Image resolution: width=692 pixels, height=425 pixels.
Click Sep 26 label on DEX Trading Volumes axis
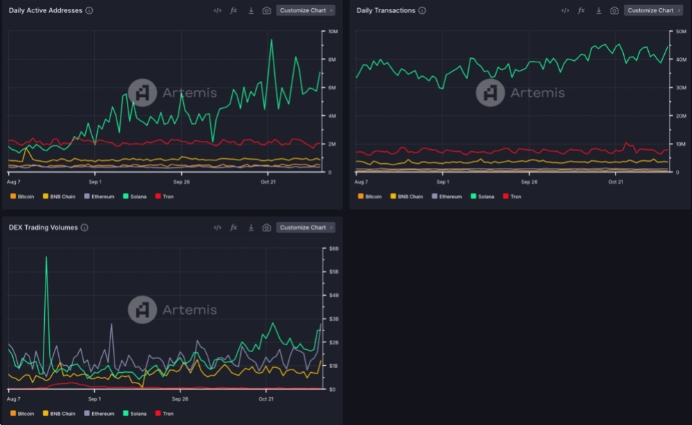[180, 399]
